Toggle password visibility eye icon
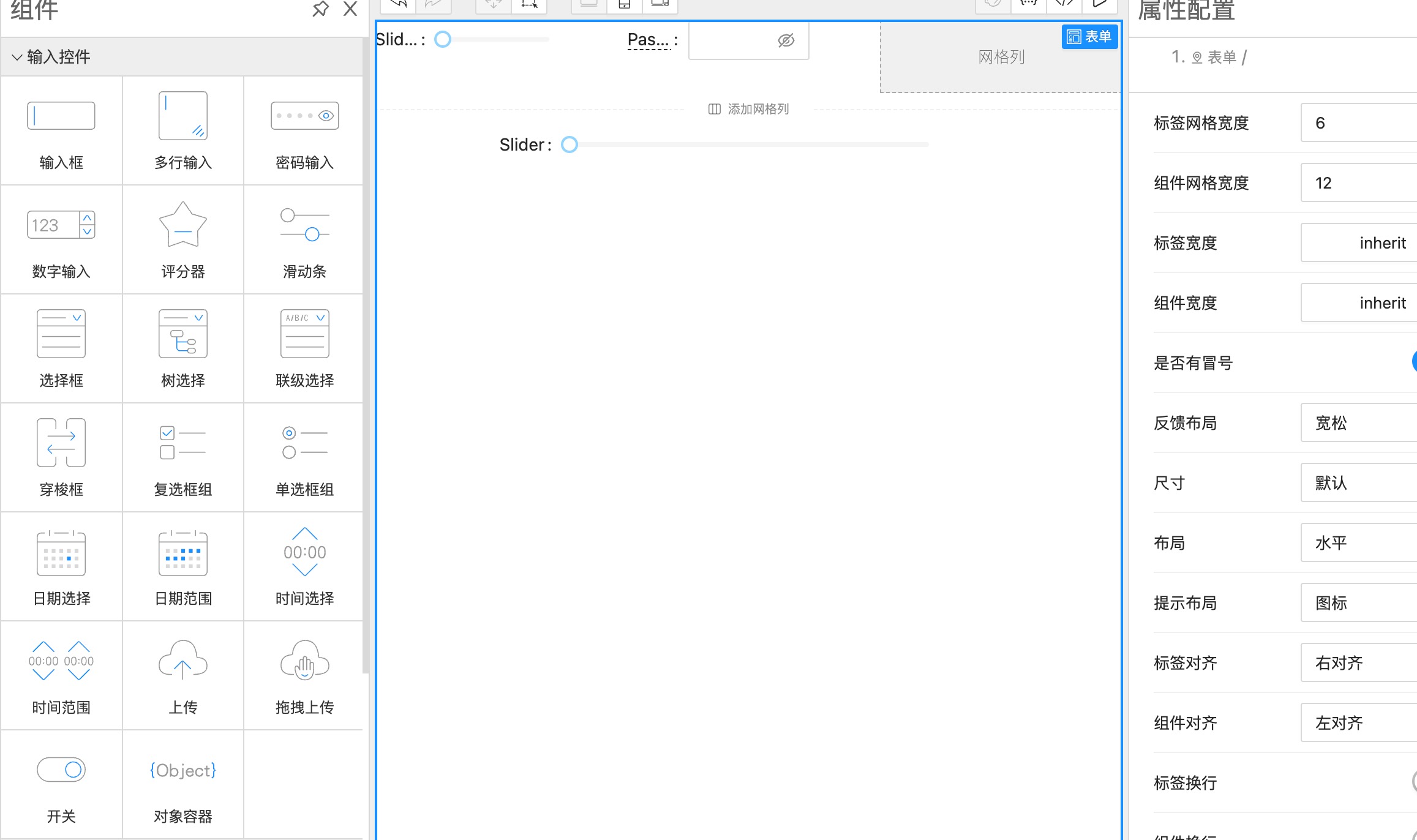 coord(786,40)
